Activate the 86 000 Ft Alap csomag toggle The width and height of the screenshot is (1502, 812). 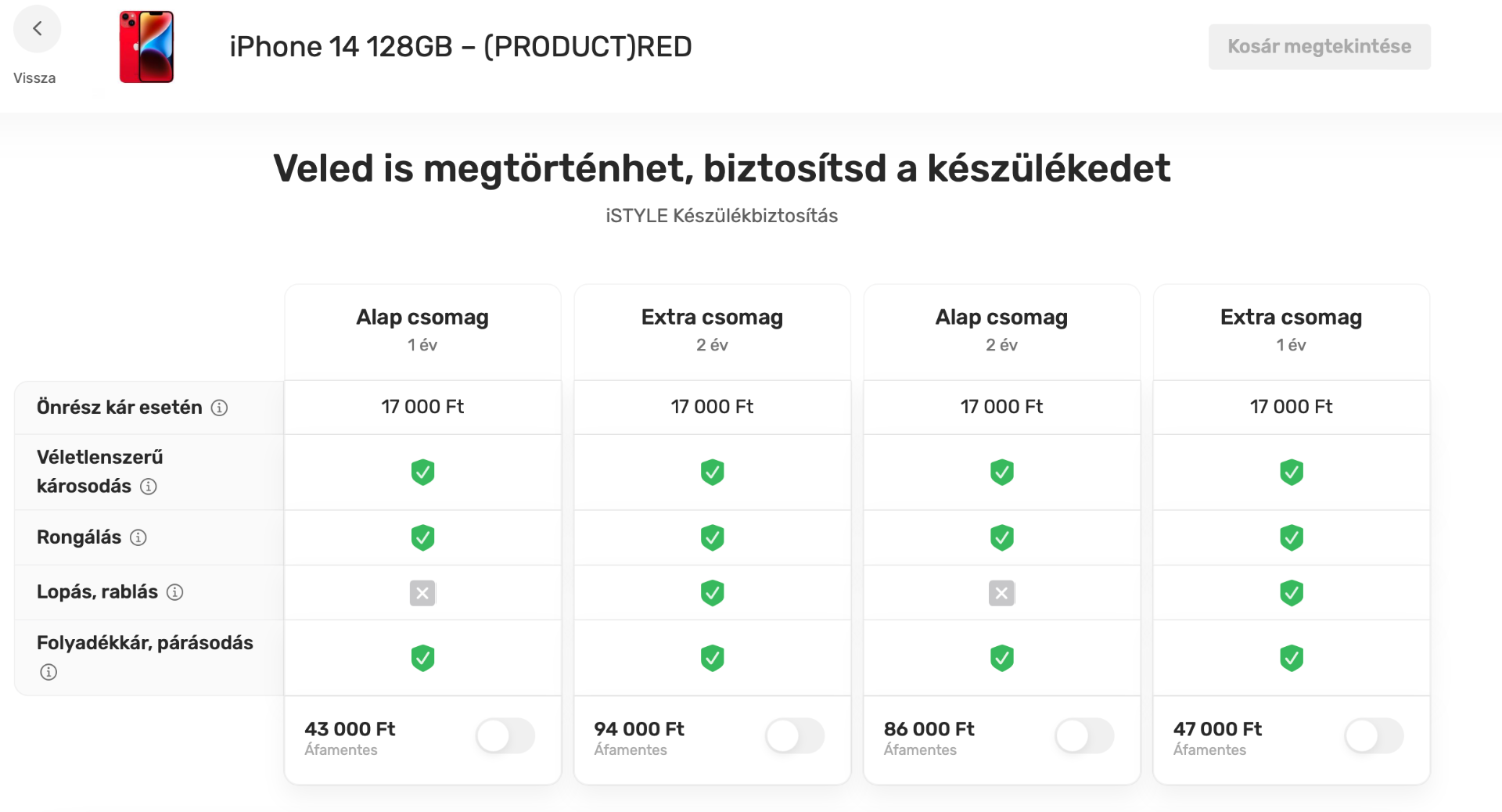(x=1084, y=736)
